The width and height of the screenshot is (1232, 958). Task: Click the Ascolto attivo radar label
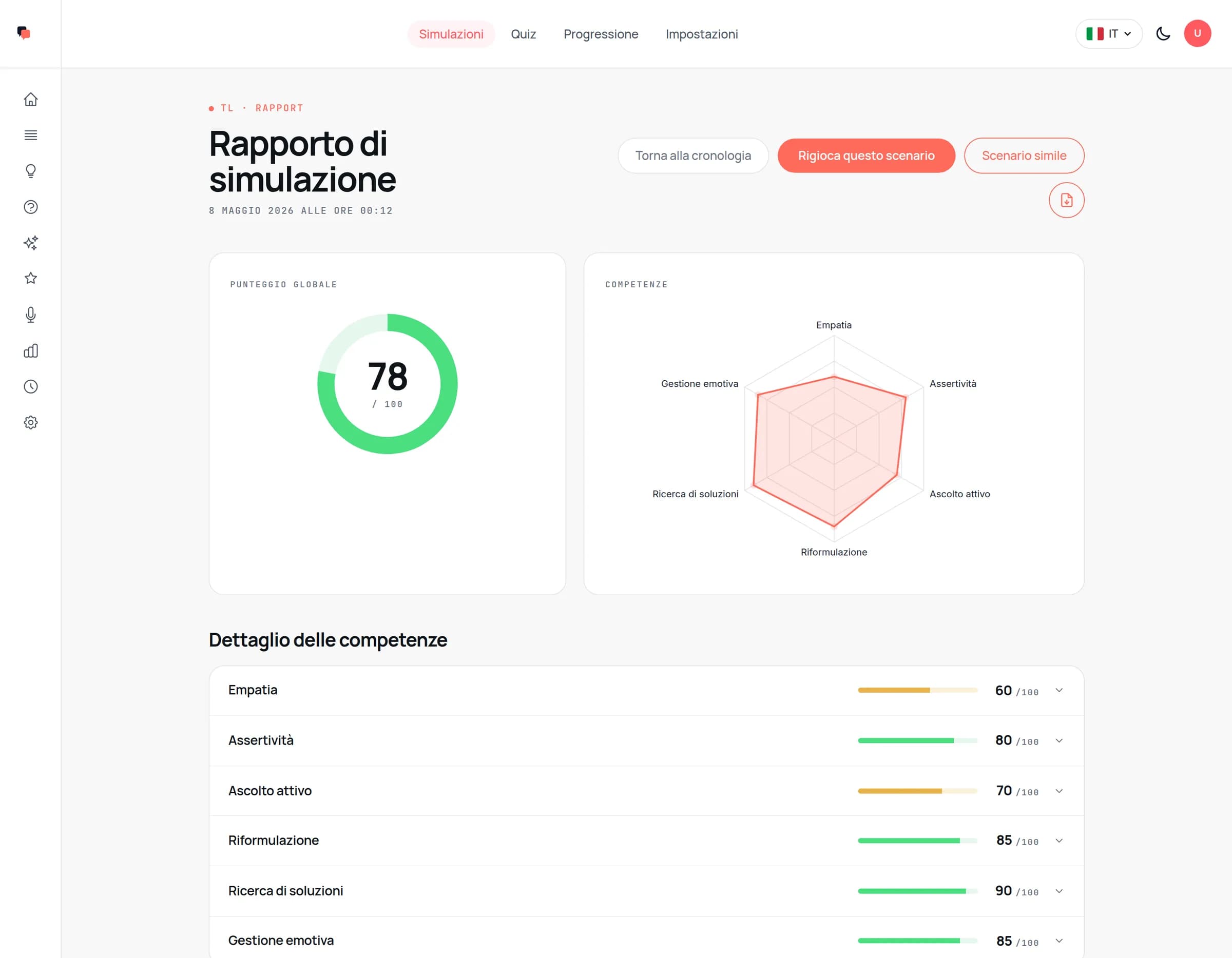click(959, 494)
